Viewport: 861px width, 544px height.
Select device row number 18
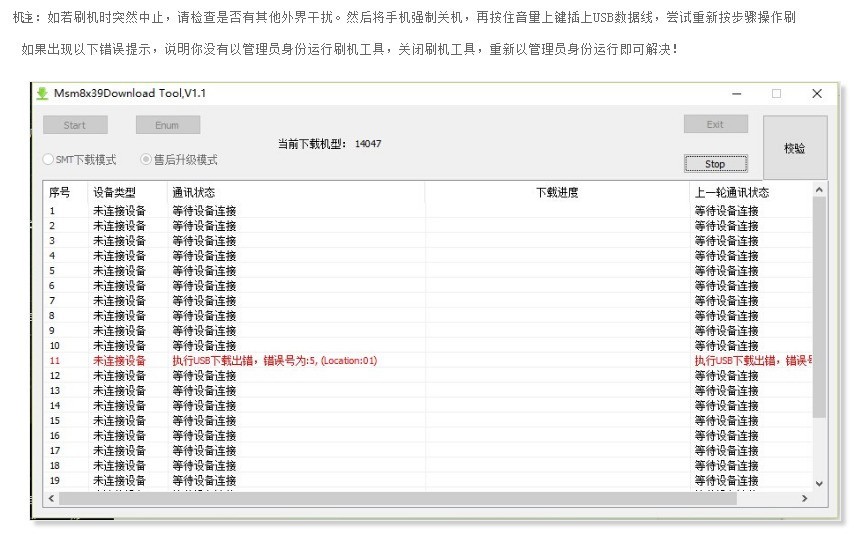coord(428,466)
